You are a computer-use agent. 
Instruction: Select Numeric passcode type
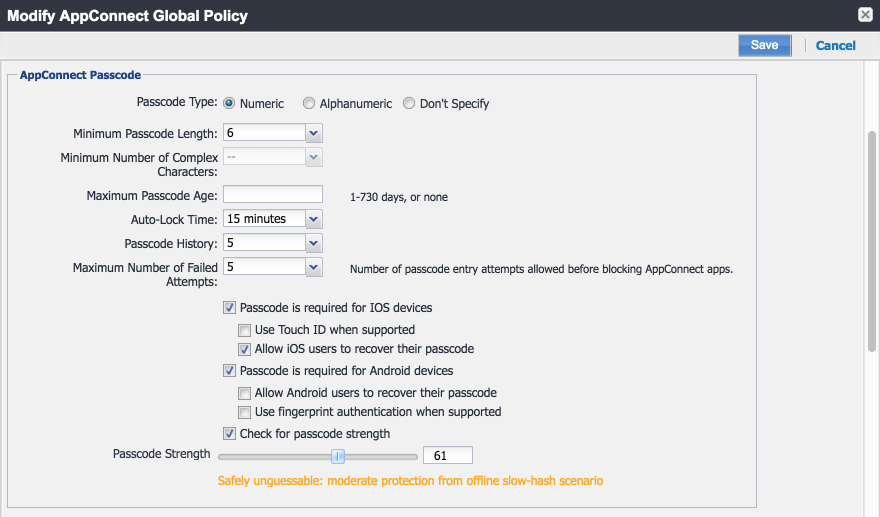tap(229, 103)
